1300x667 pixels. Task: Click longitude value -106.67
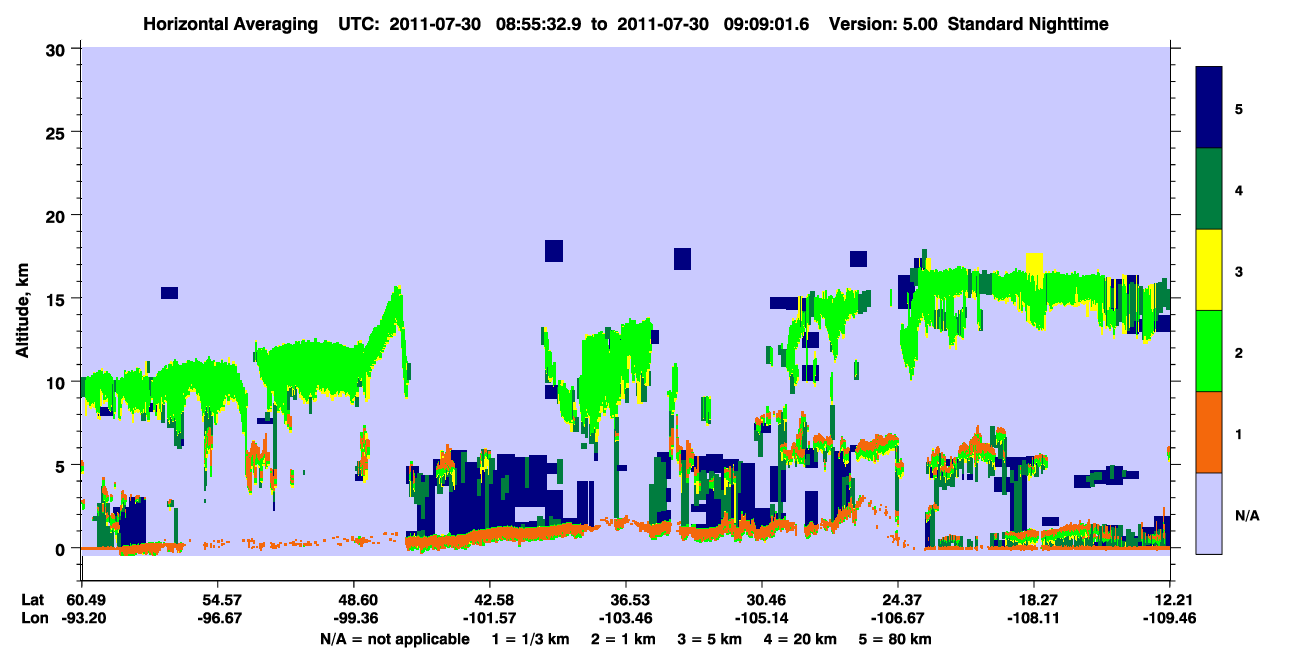(x=898, y=618)
